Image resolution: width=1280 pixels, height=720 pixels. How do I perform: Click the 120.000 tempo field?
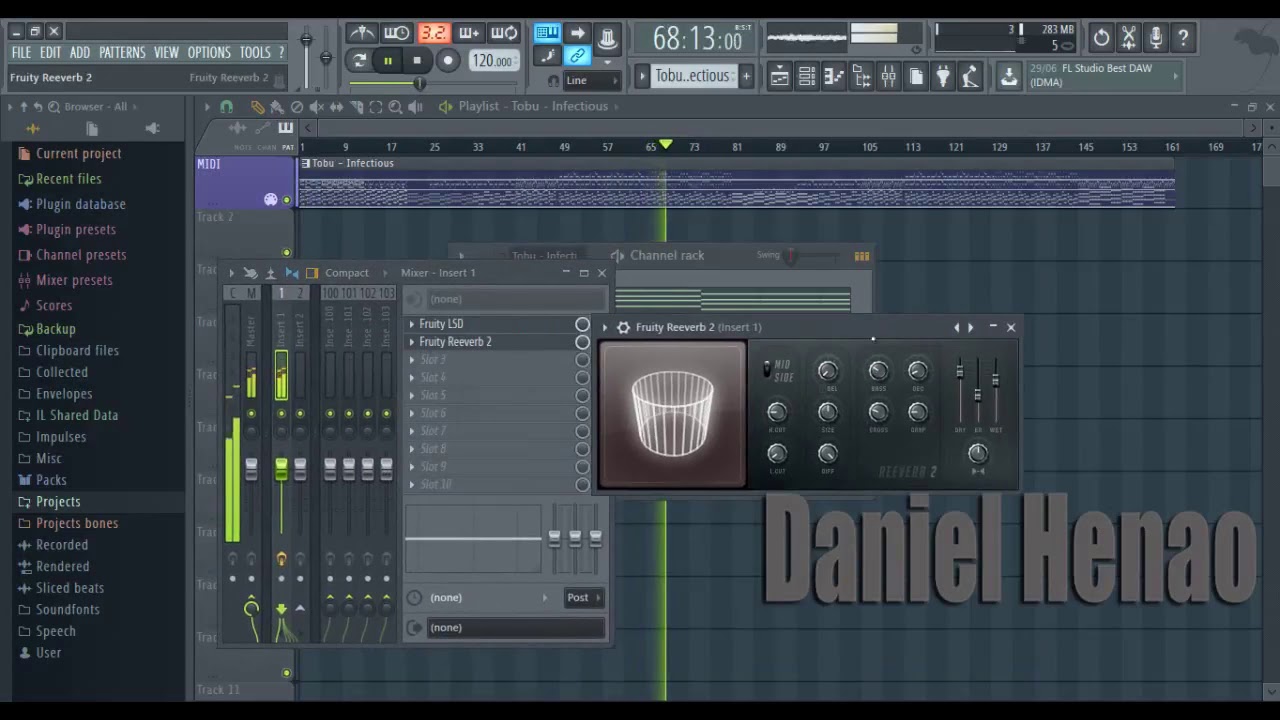click(493, 60)
